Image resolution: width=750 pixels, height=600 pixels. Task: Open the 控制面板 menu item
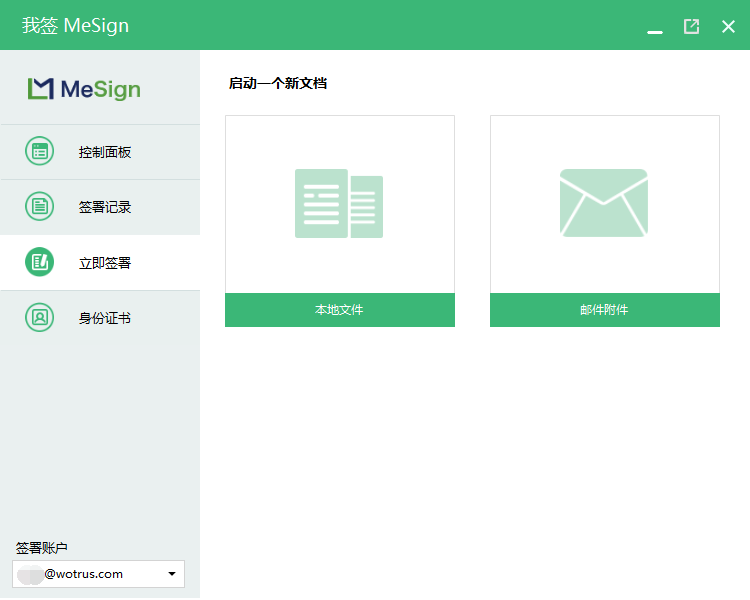[105, 152]
